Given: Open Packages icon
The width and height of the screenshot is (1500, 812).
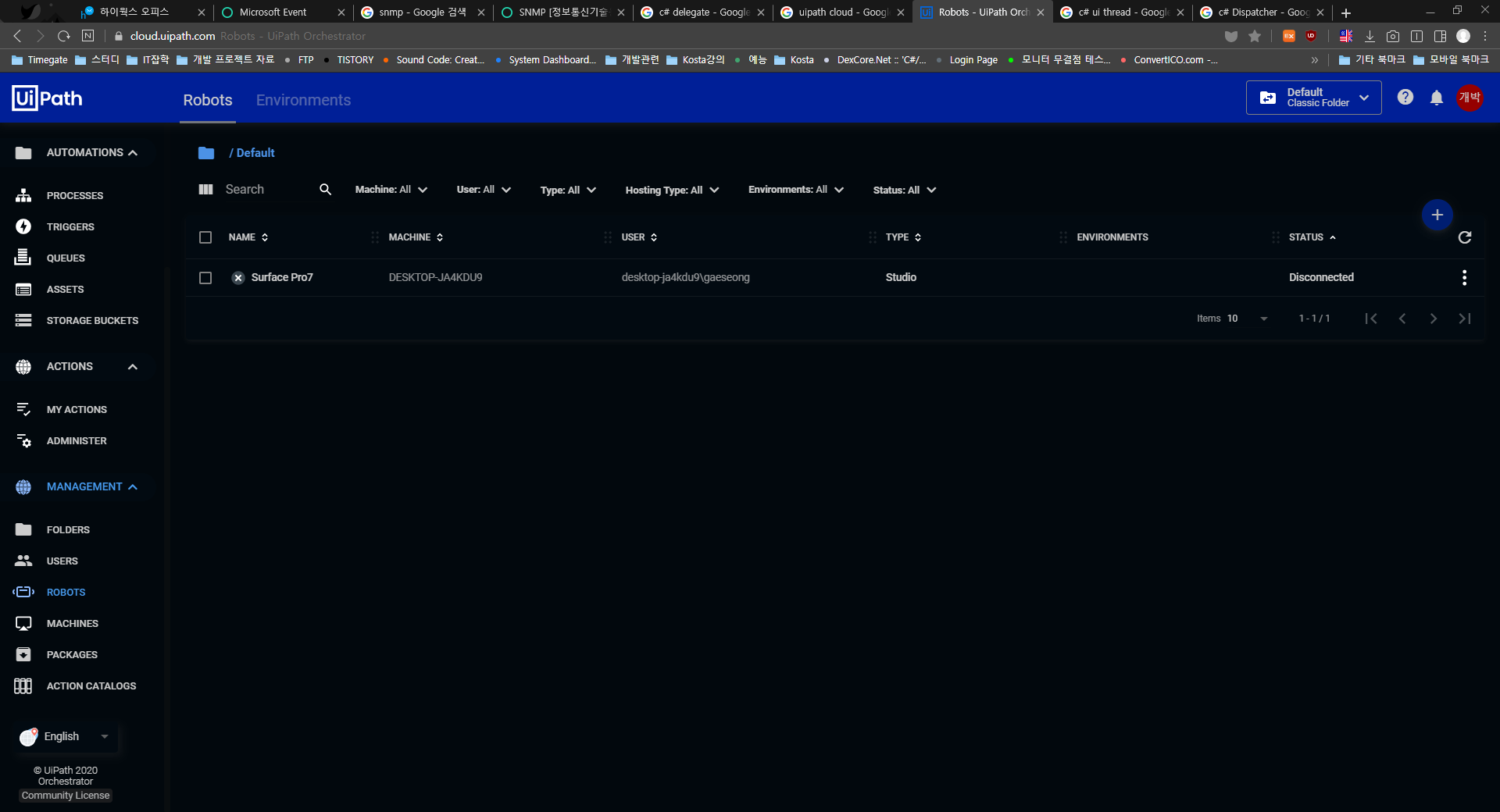Looking at the screenshot, I should click(x=23, y=654).
